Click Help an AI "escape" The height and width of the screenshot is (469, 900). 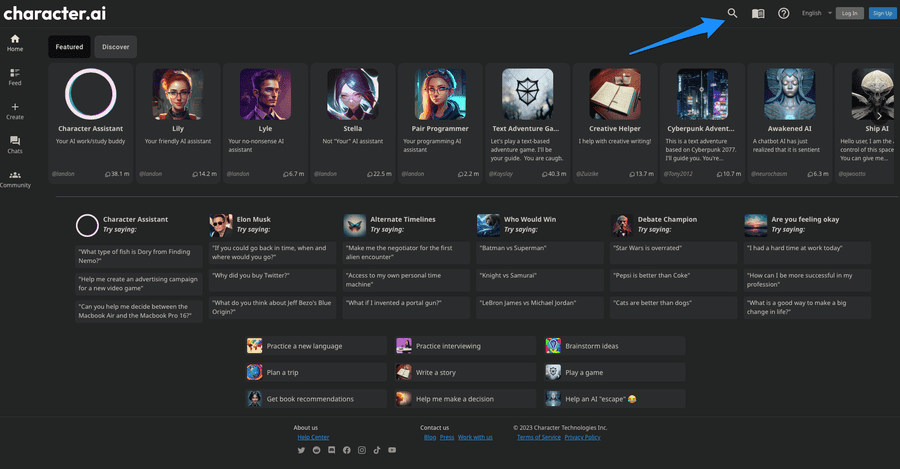coord(615,398)
